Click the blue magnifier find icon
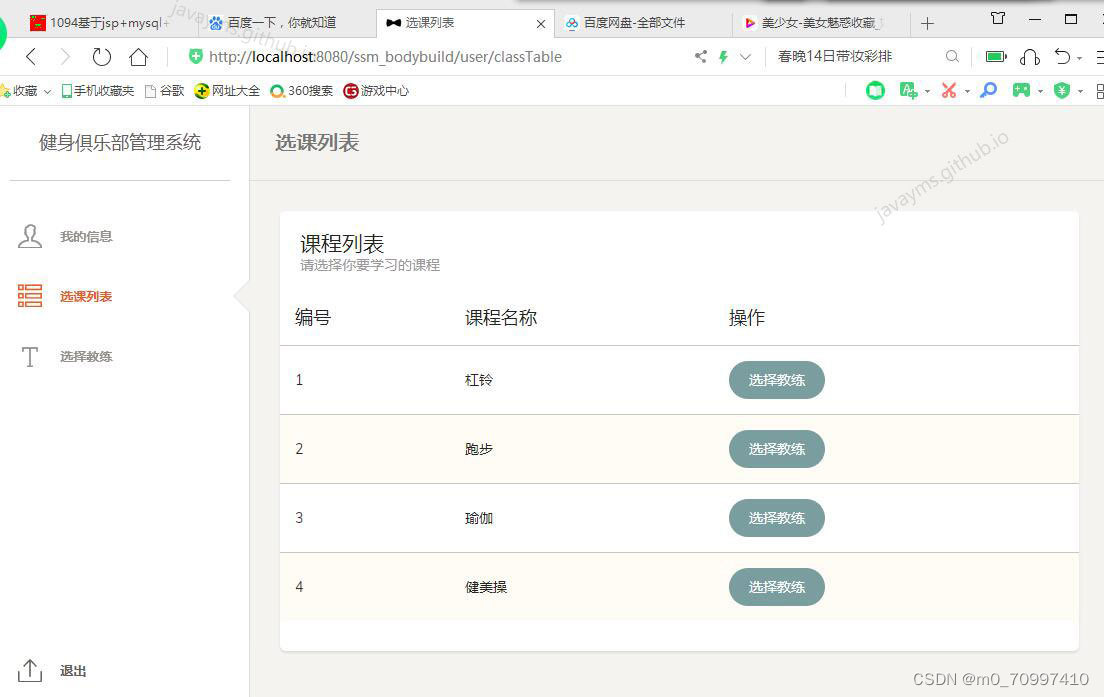This screenshot has height=697, width=1104. [989, 90]
